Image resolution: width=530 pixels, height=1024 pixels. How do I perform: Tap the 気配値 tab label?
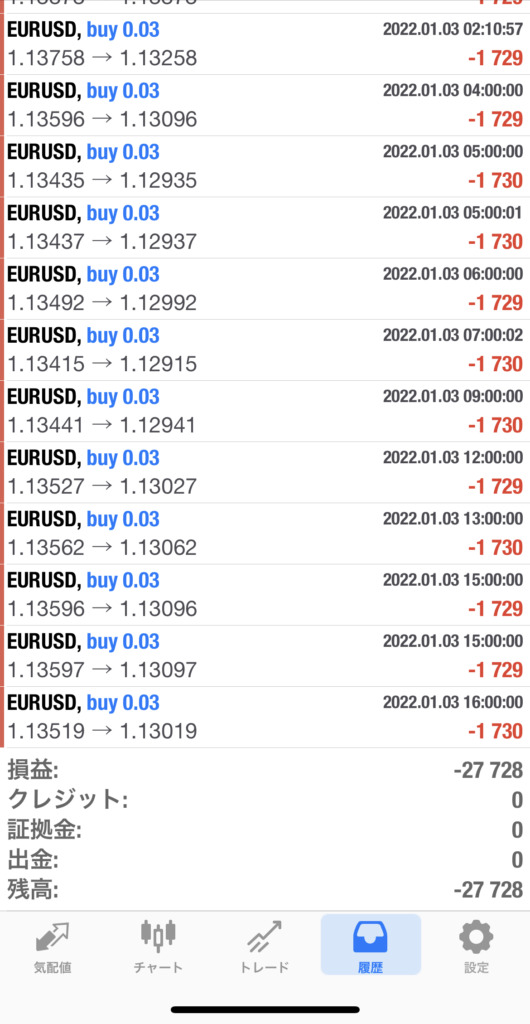(x=53, y=968)
